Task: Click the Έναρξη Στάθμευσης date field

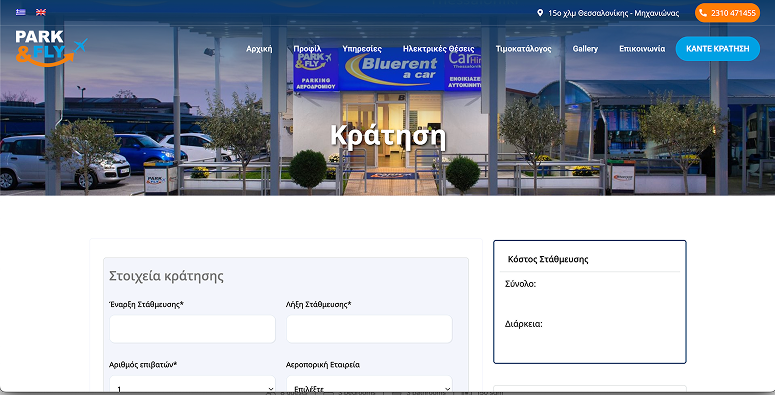Action: [192, 329]
